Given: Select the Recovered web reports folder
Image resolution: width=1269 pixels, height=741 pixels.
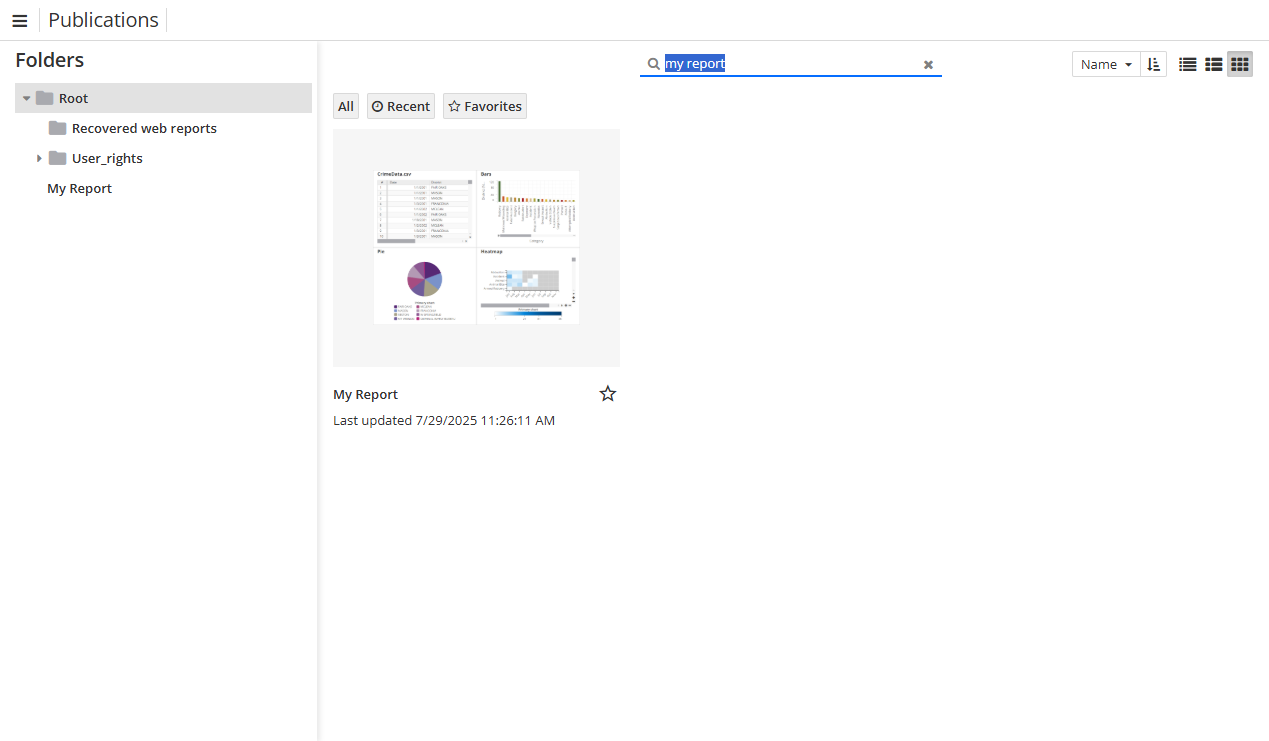Looking at the screenshot, I should click(x=143, y=128).
